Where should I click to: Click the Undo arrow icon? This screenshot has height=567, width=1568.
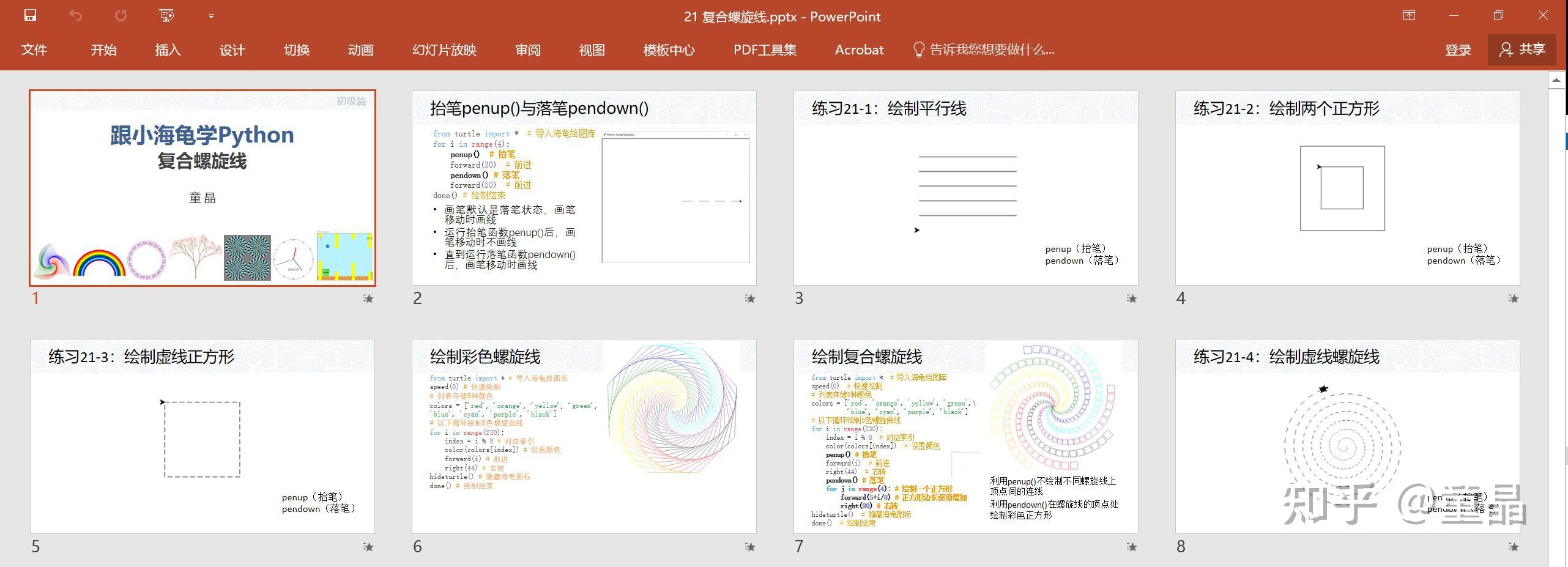pyautogui.click(x=75, y=15)
